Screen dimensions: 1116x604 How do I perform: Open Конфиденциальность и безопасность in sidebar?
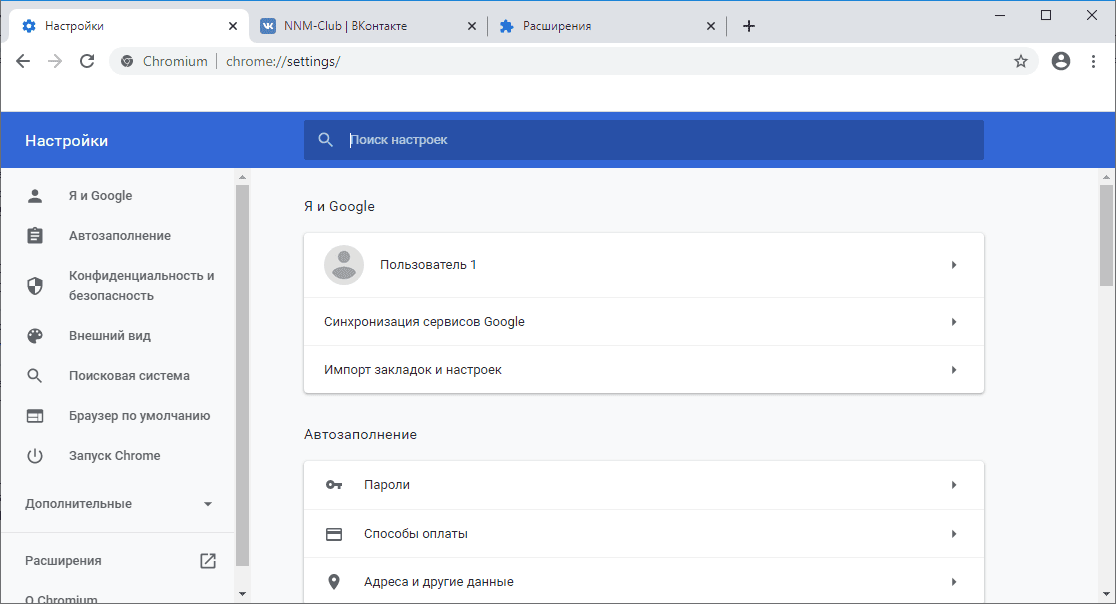(141, 286)
